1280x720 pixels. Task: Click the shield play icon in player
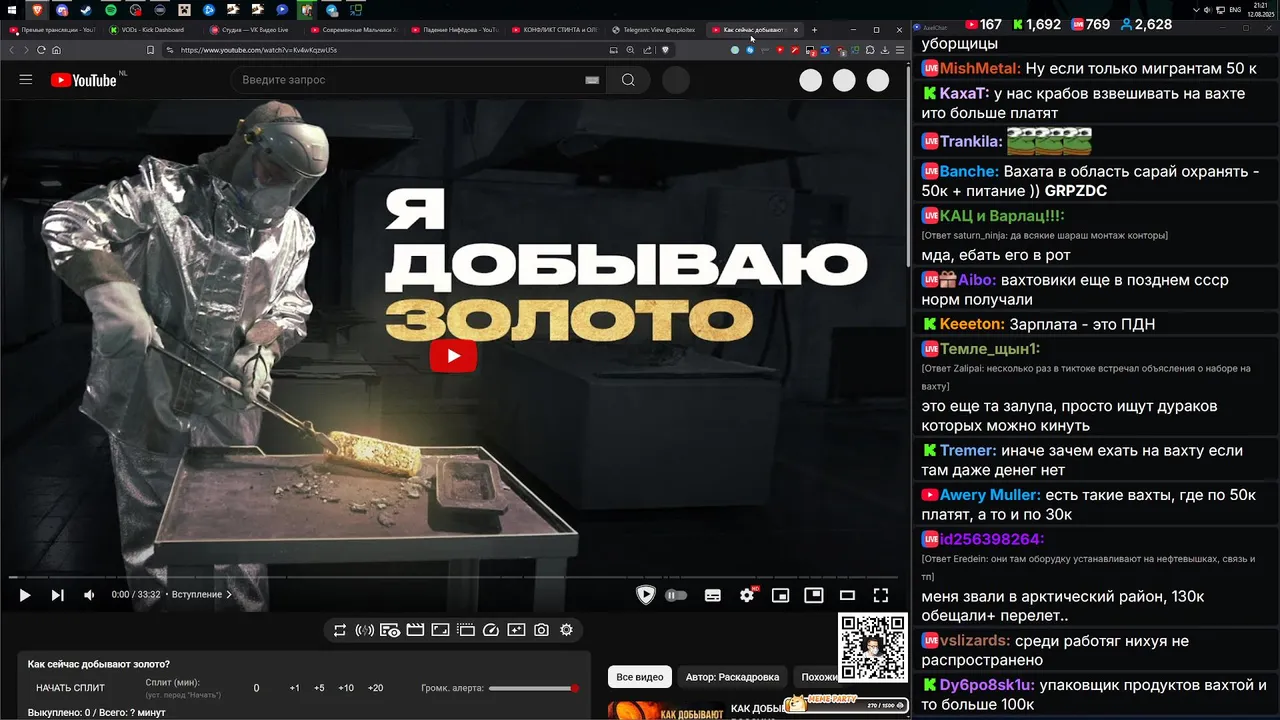coord(646,595)
